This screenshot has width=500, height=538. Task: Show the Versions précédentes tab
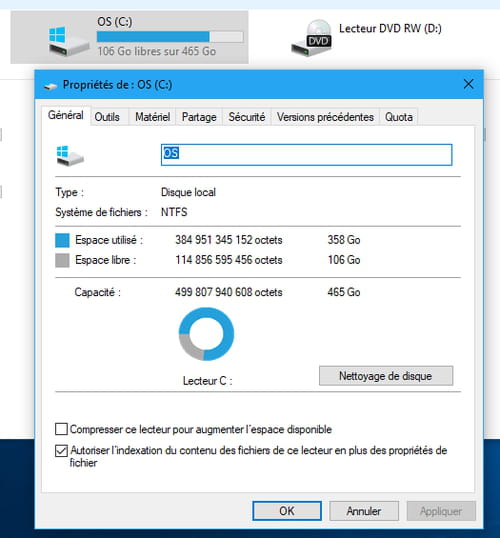point(325,117)
